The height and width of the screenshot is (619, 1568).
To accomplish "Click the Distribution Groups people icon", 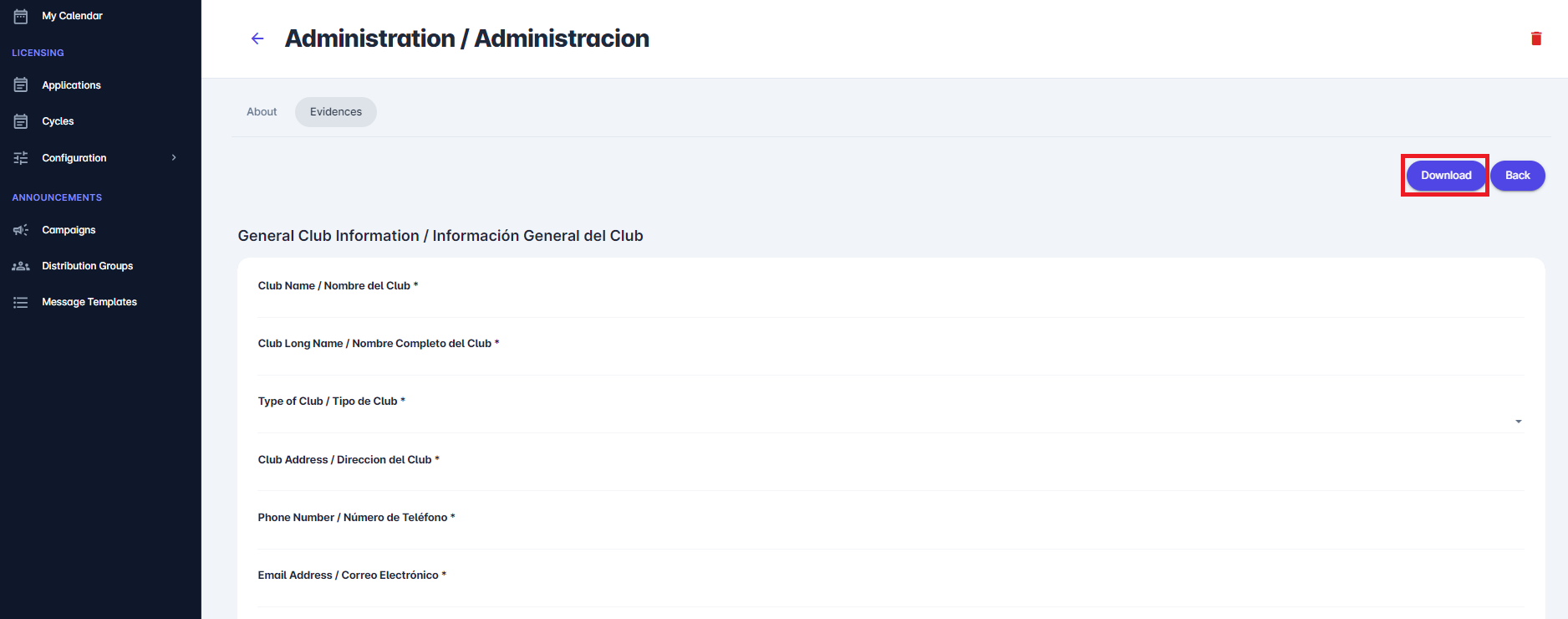I will coord(21,266).
